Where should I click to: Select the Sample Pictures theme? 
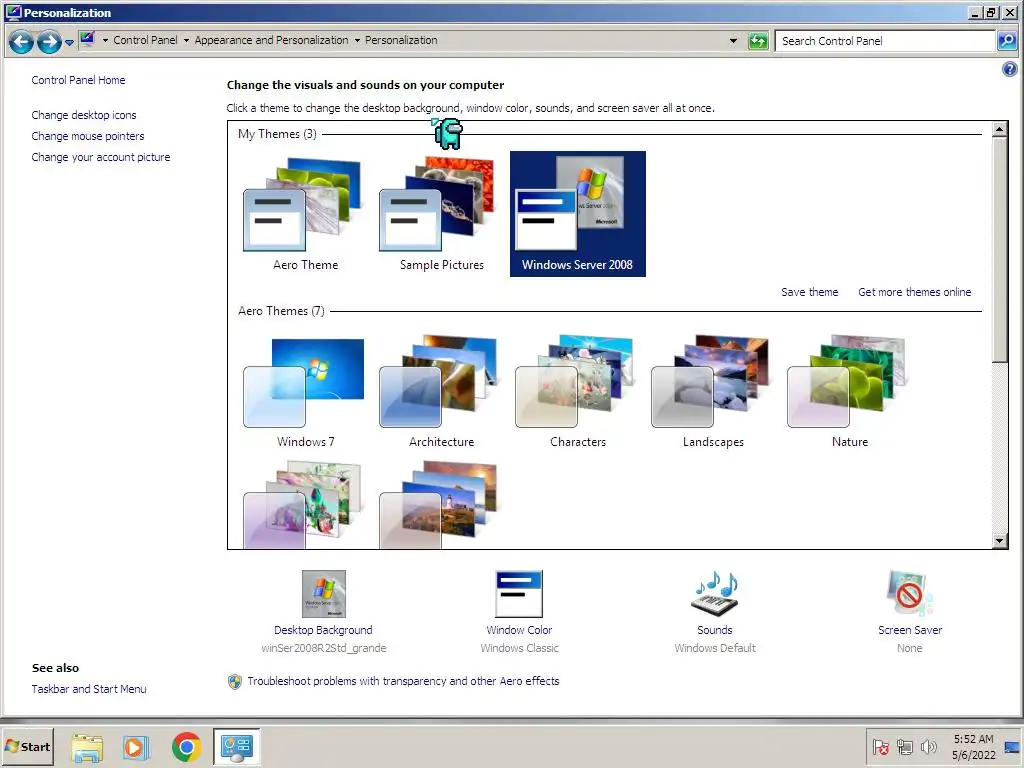pos(441,214)
